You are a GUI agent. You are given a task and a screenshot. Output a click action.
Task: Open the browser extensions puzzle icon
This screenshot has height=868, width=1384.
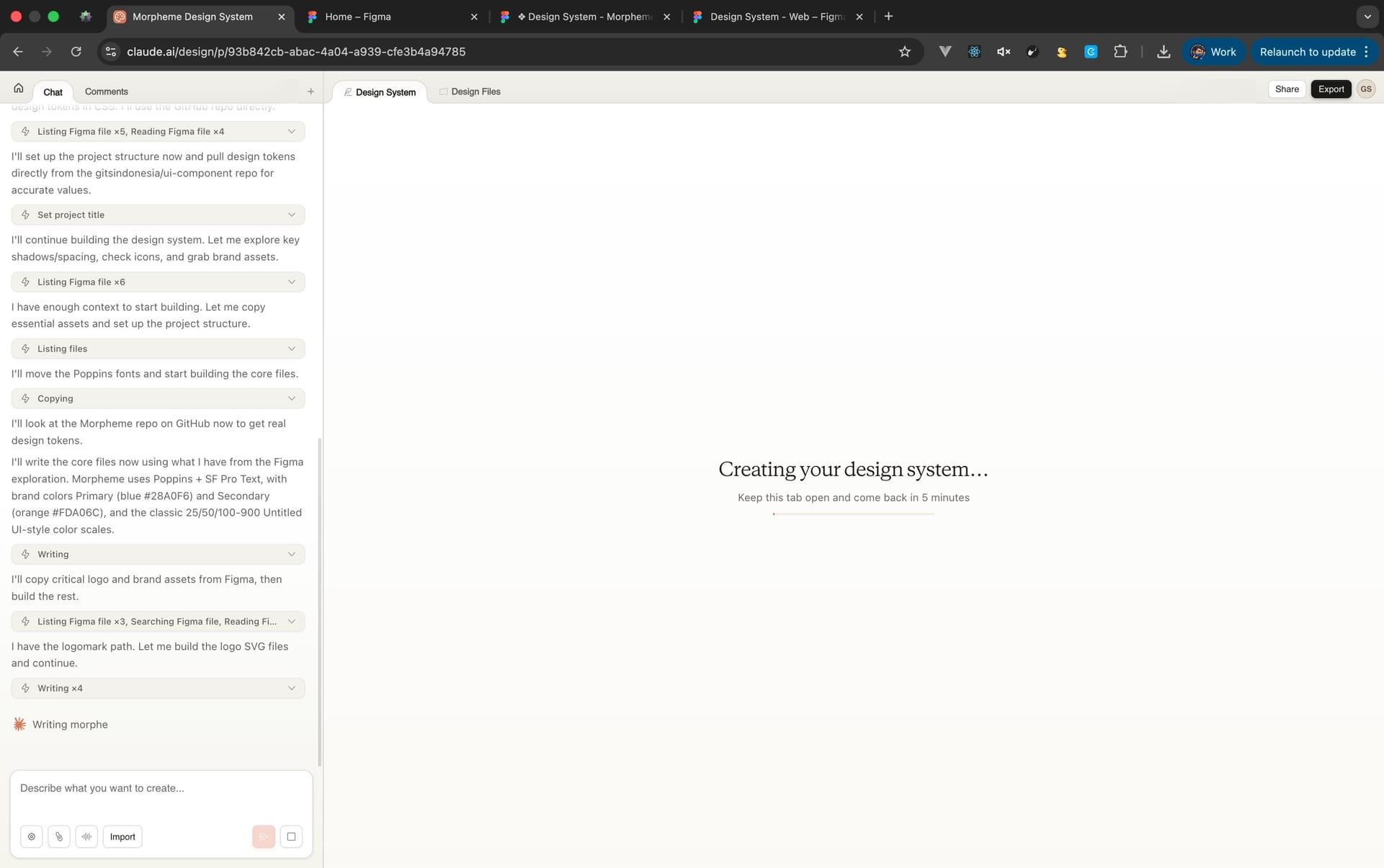(1120, 52)
